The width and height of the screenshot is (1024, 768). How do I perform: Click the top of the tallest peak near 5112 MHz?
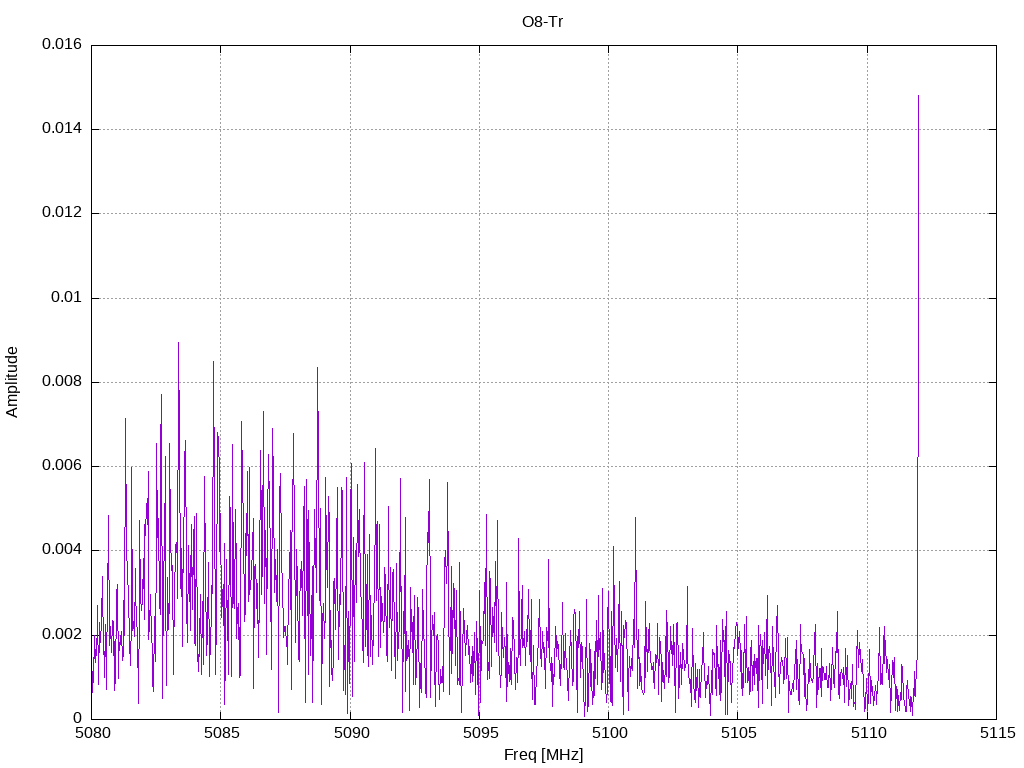click(x=918, y=96)
